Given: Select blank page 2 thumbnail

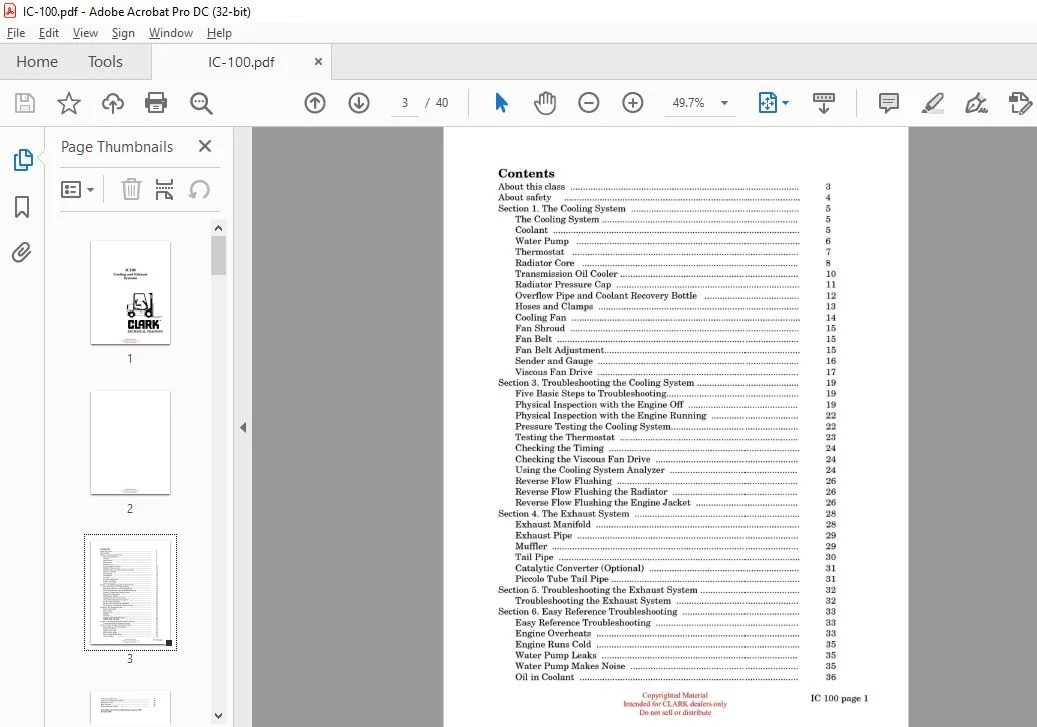Looking at the screenshot, I should click(x=130, y=443).
